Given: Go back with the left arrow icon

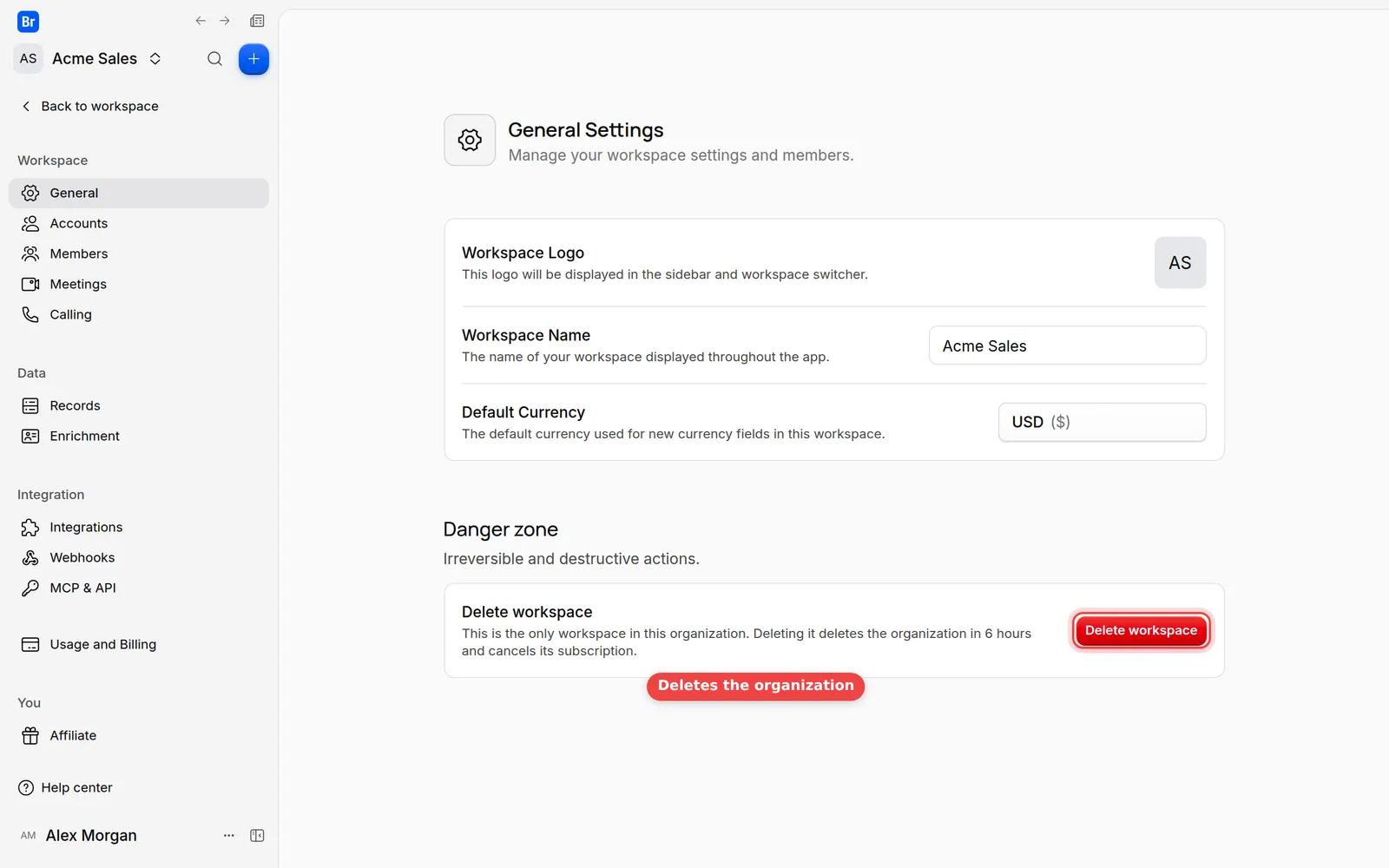Looking at the screenshot, I should (201, 21).
